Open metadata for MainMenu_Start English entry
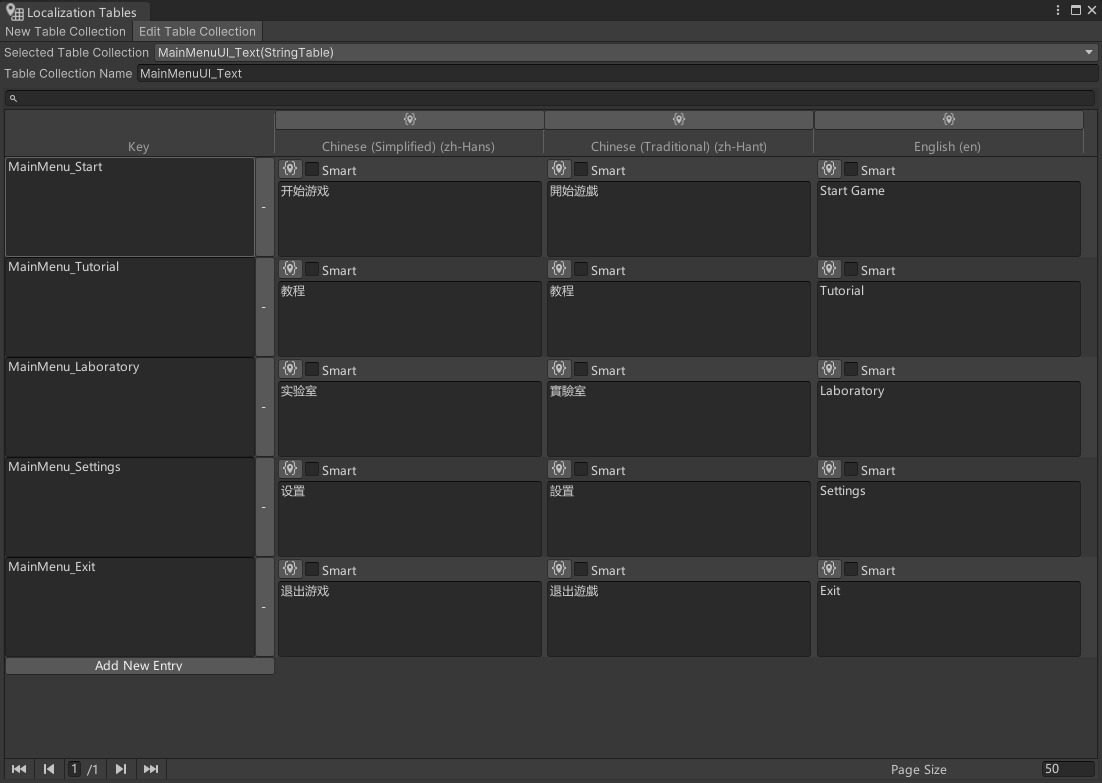This screenshot has width=1102, height=783. [x=829, y=169]
